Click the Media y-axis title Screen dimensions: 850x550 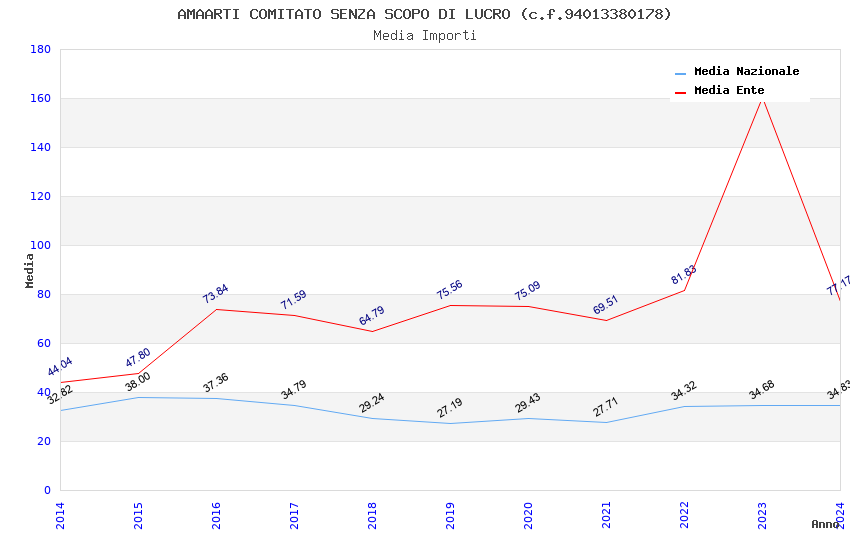(x=29, y=270)
